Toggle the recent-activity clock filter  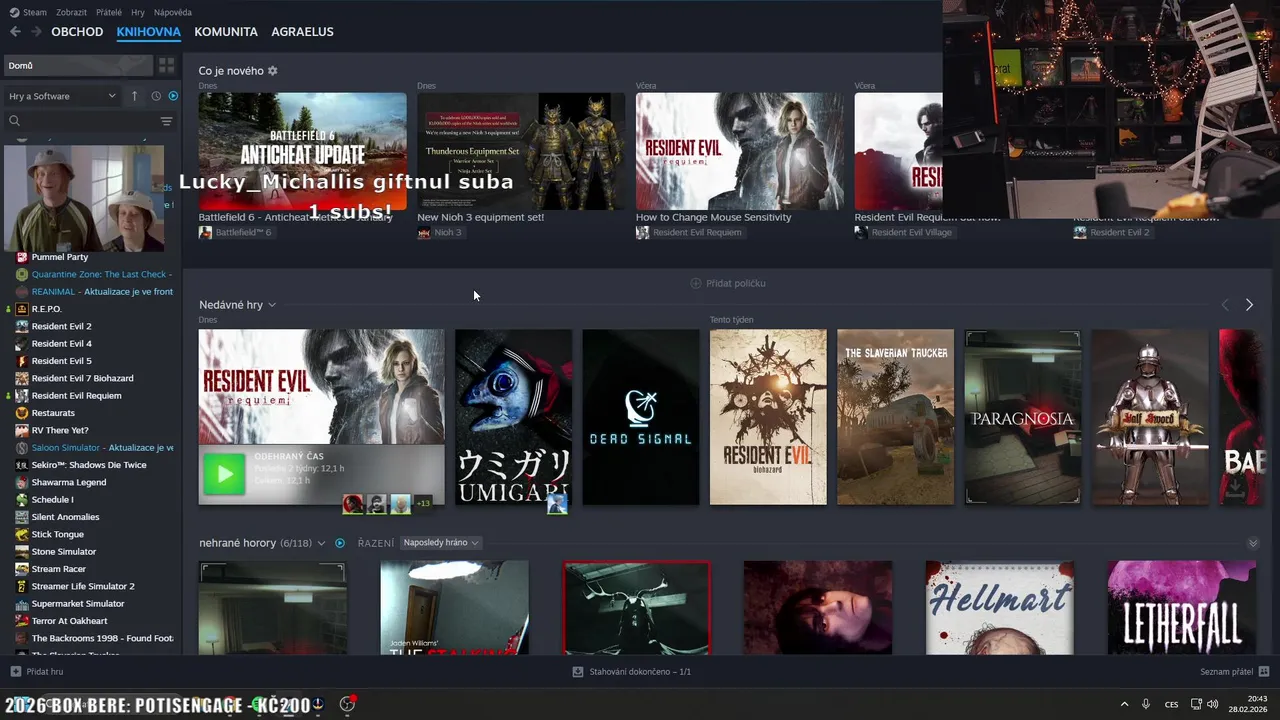click(x=156, y=96)
